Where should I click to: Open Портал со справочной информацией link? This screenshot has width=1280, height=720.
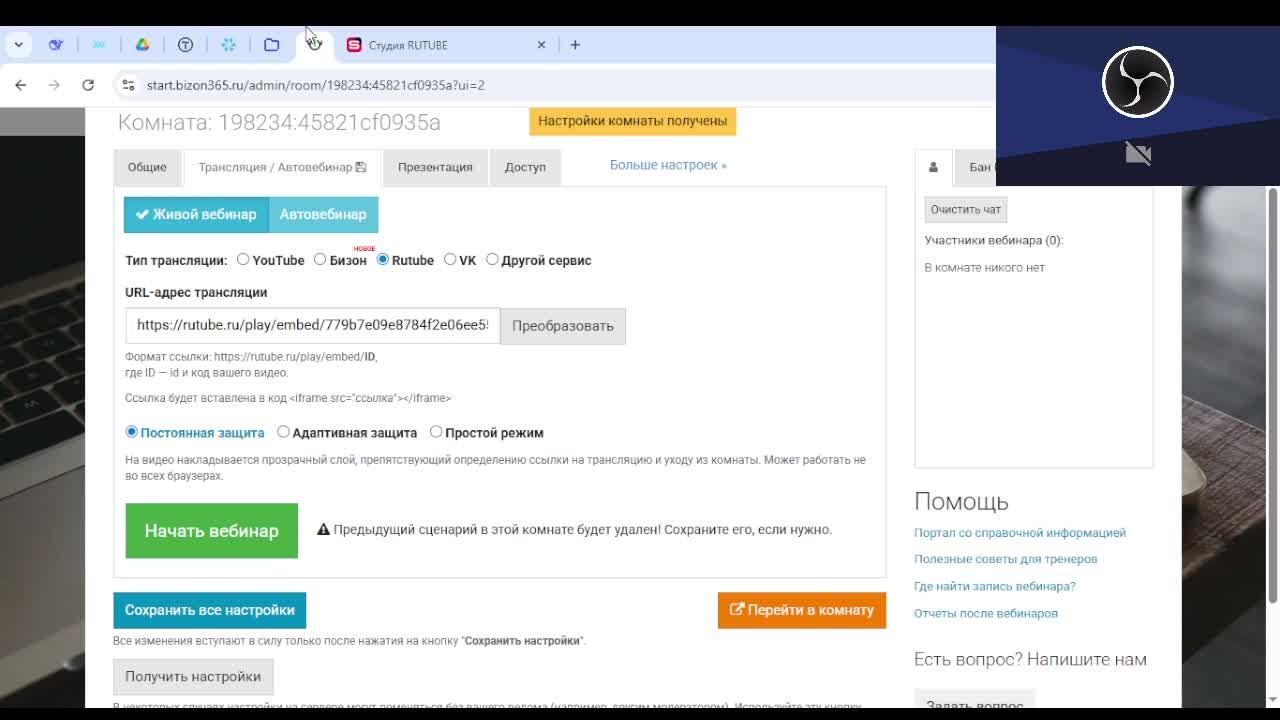pos(1020,533)
